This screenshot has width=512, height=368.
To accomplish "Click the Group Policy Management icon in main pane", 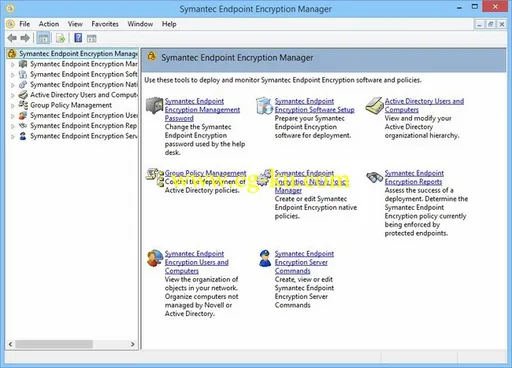I will click(x=155, y=177).
